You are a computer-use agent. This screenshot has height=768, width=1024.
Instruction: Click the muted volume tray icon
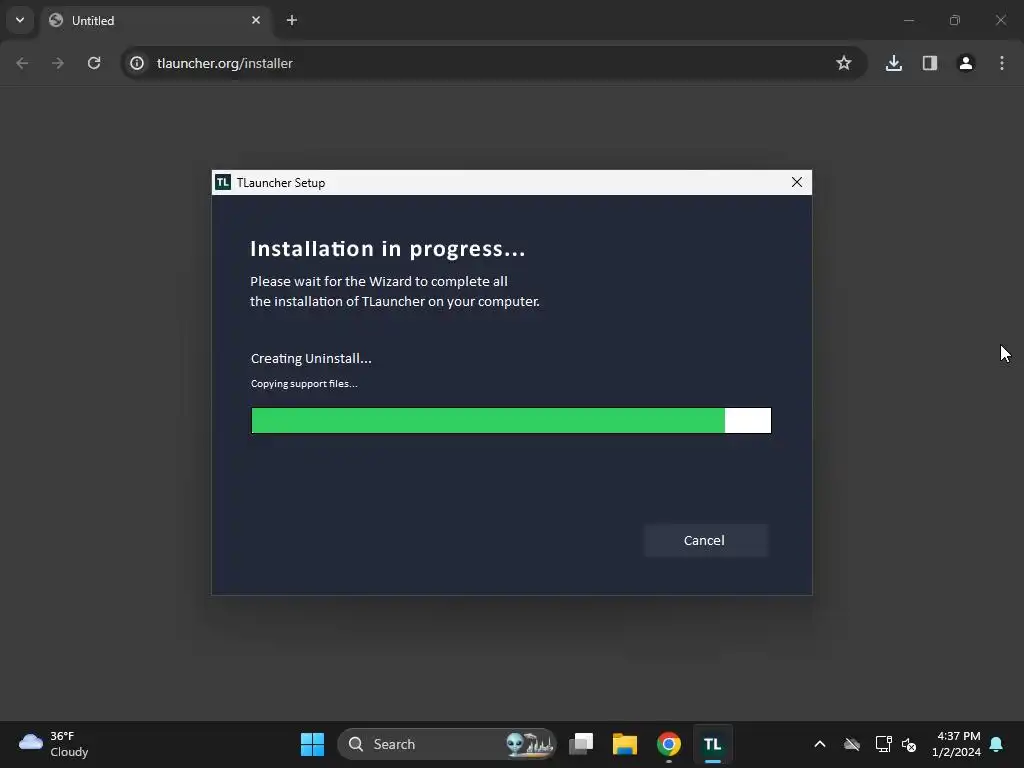(909, 744)
